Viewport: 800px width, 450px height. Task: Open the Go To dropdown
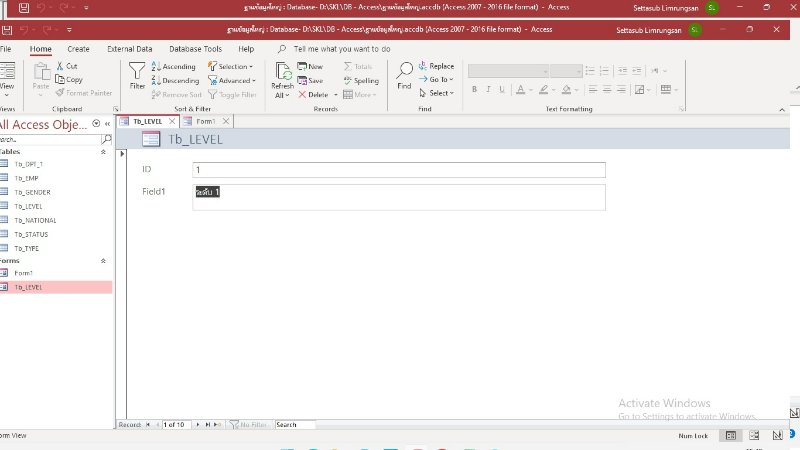(x=436, y=80)
